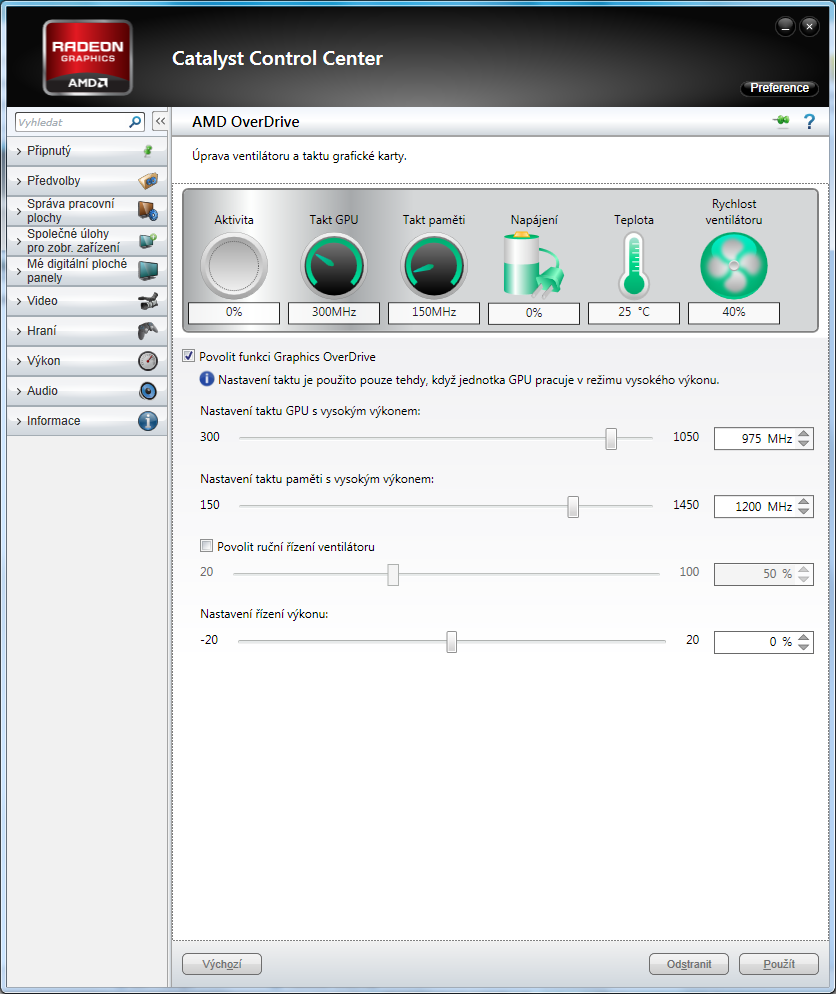Click the GPU clock slider handle
The image size is (837, 994).
click(611, 438)
